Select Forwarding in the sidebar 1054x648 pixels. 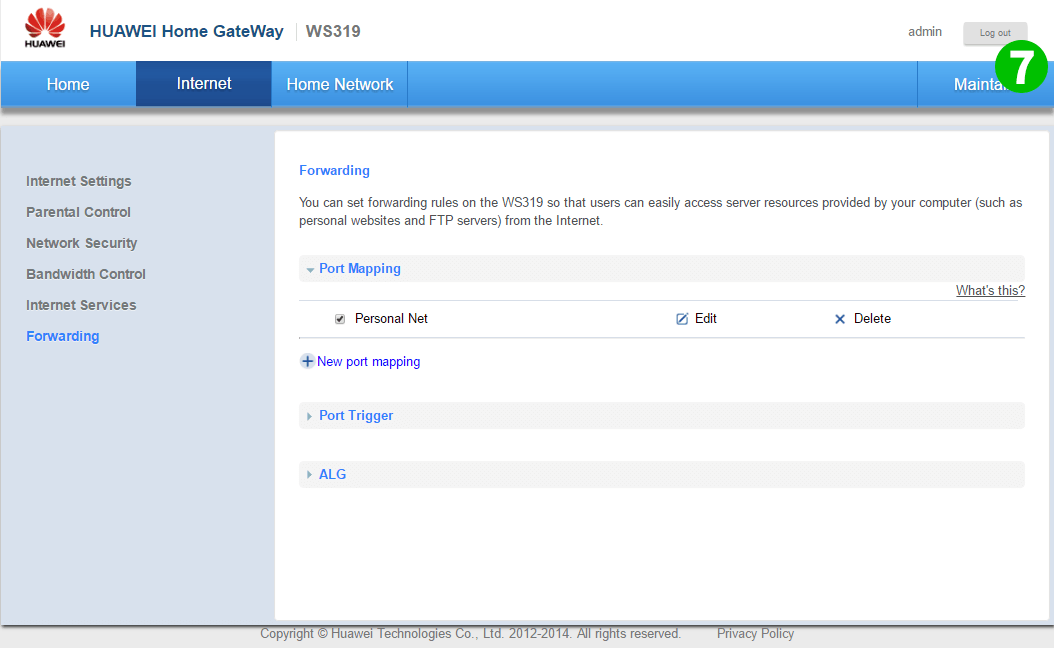pos(63,336)
